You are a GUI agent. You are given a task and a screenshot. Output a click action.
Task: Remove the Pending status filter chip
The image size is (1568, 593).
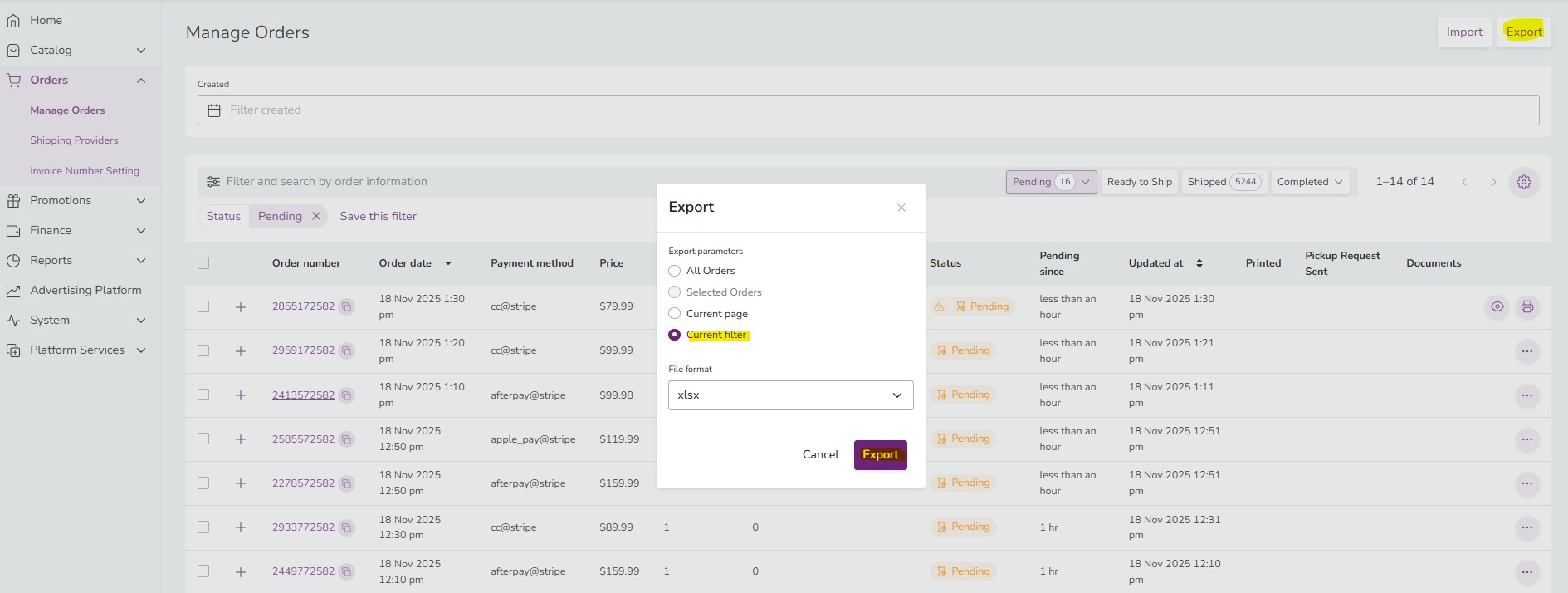[x=316, y=216]
